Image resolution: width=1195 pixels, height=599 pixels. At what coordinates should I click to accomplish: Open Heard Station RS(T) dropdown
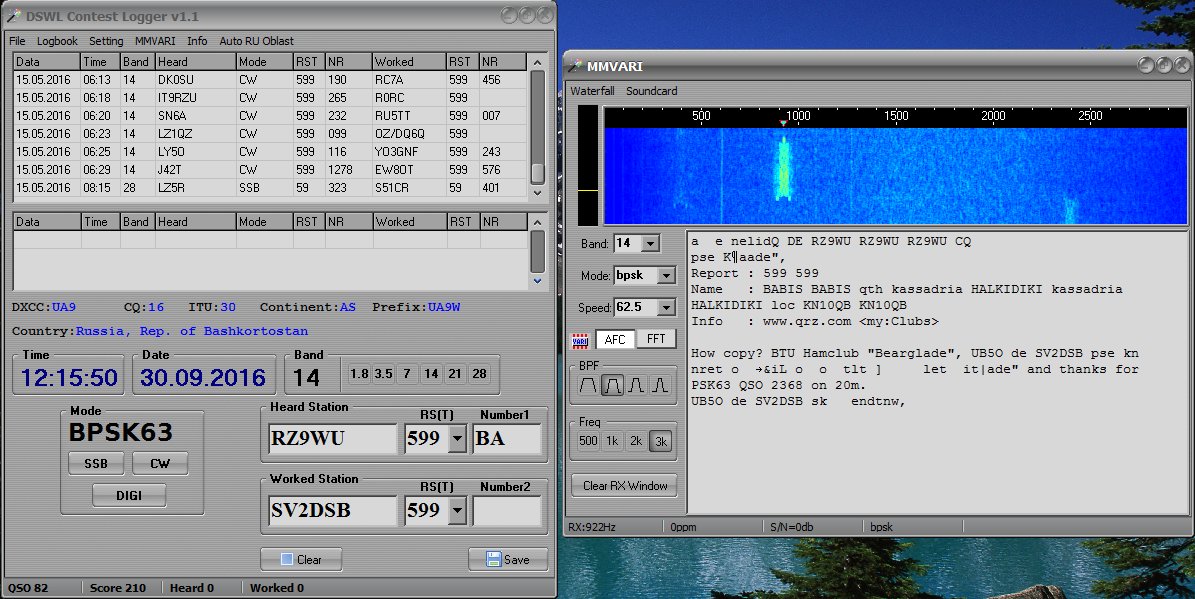(x=458, y=438)
